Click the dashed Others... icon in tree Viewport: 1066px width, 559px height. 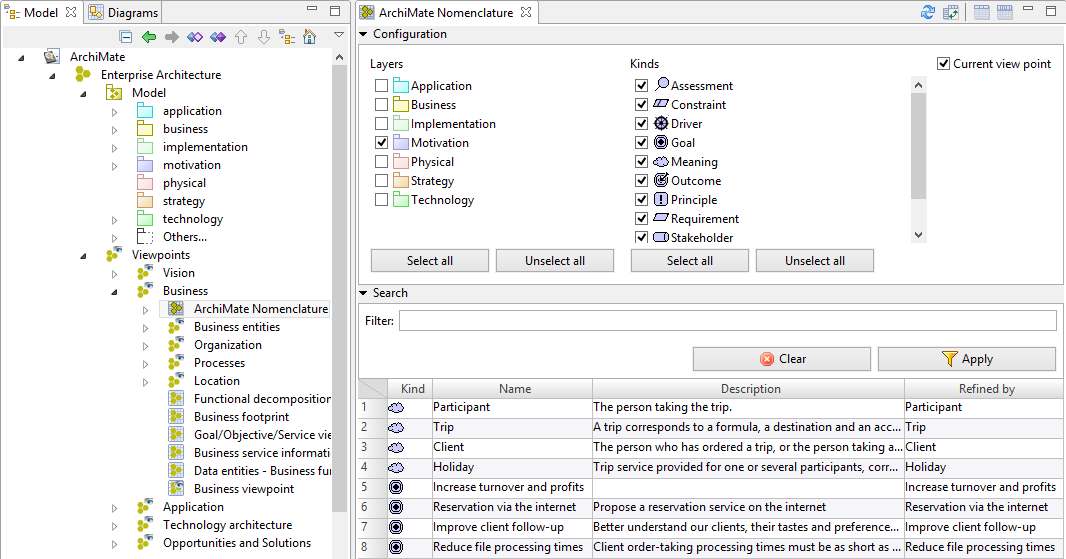[145, 237]
